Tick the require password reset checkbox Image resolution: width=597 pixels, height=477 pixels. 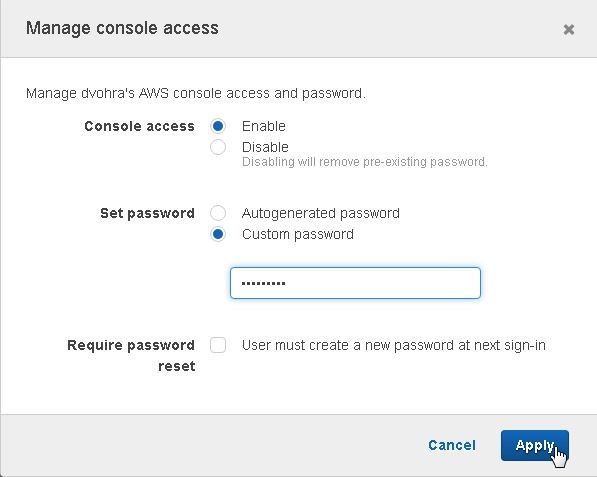[x=218, y=345]
